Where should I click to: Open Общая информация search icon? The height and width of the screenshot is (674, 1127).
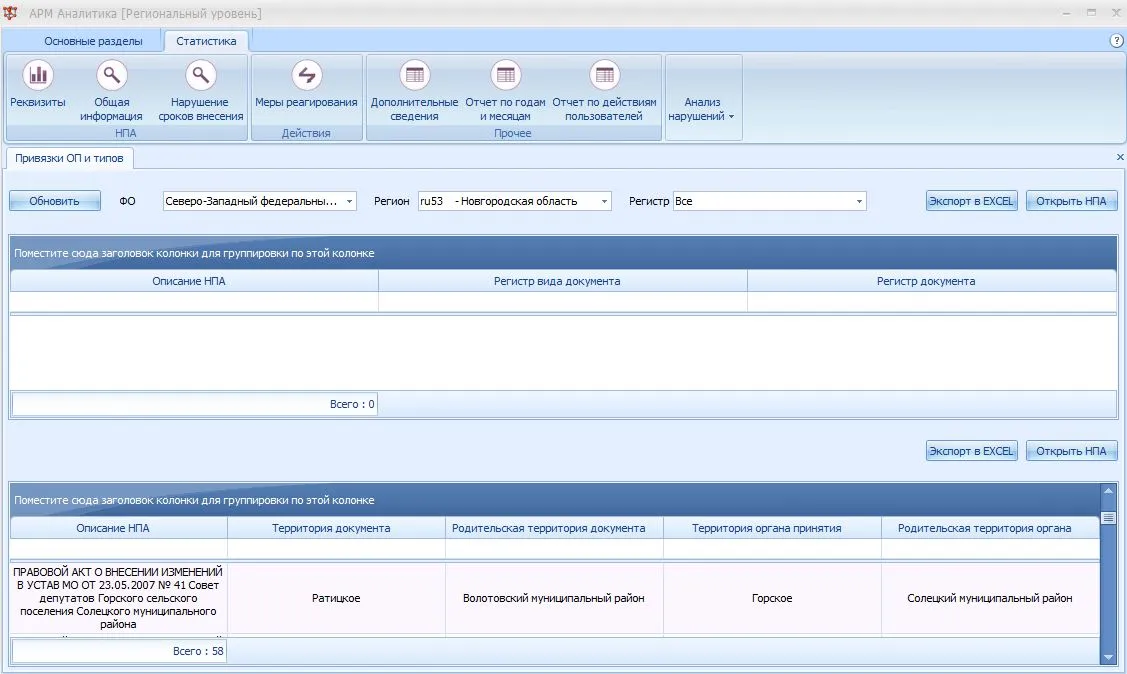[111, 75]
